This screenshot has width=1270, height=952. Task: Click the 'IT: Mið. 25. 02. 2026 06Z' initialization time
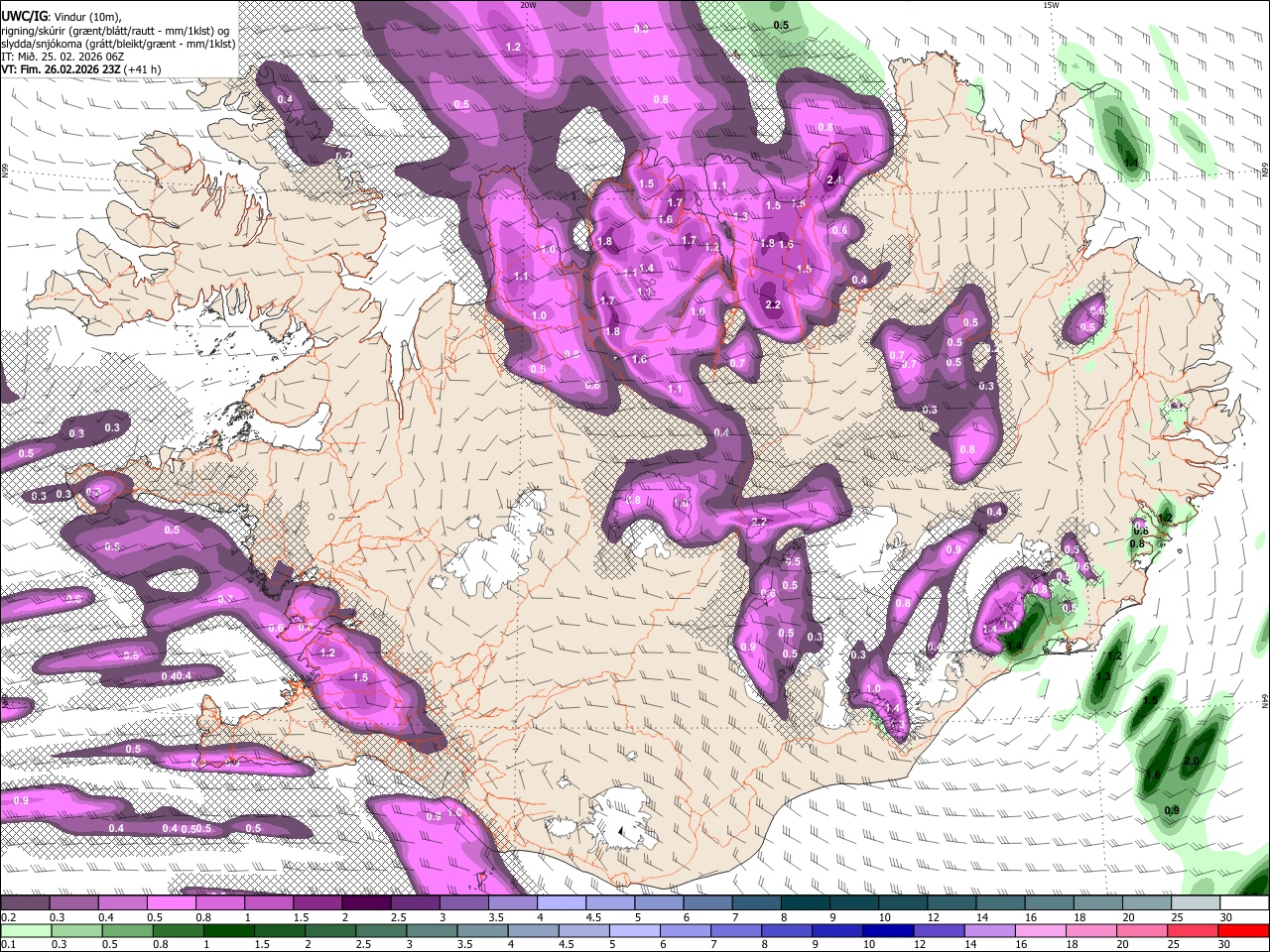point(63,57)
